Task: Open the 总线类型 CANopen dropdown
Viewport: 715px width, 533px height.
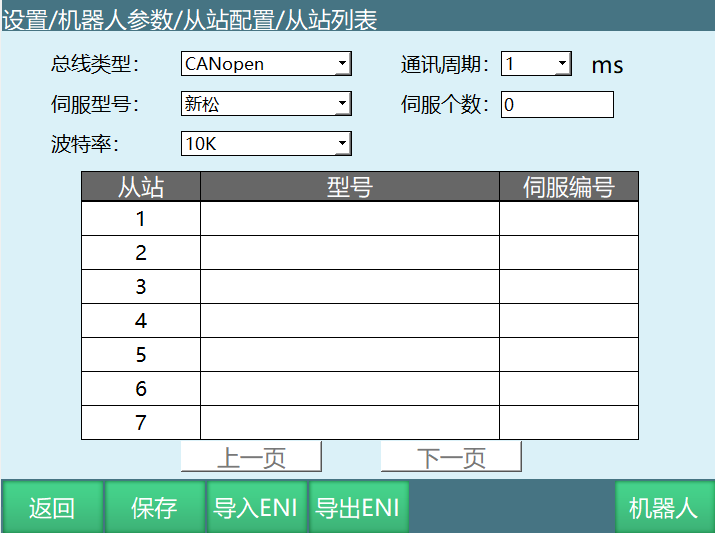Action: [266, 64]
